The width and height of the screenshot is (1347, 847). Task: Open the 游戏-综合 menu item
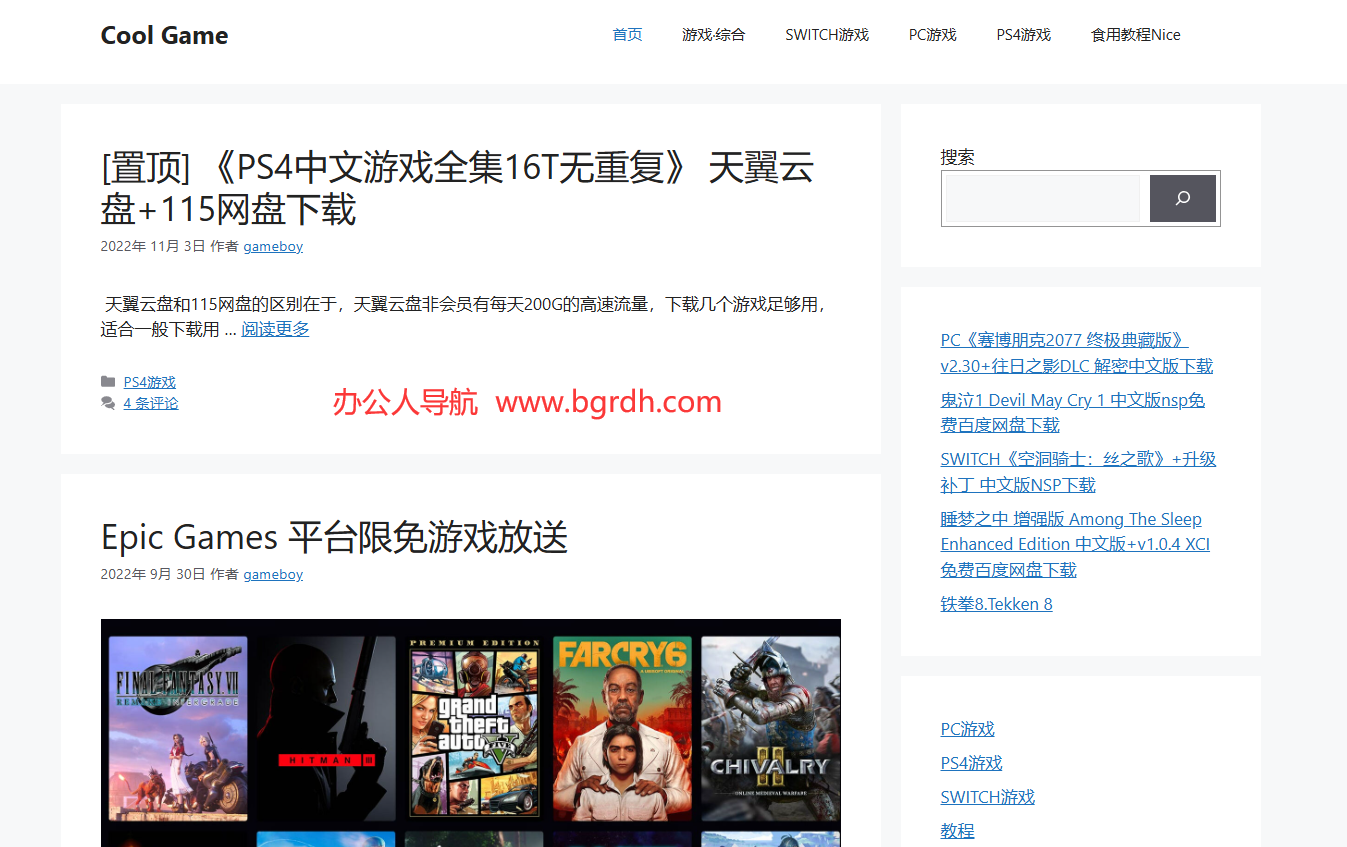pyautogui.click(x=713, y=35)
